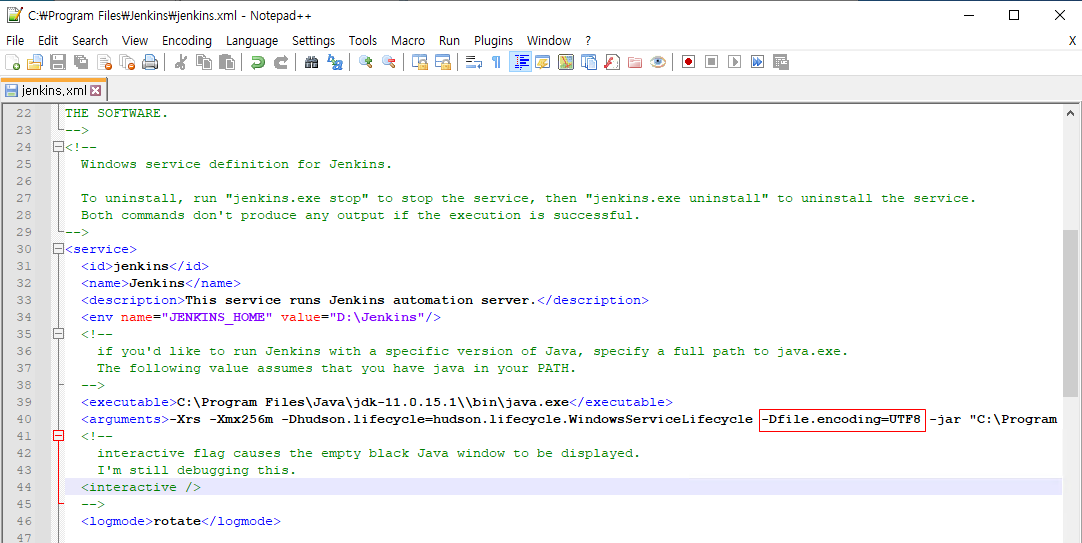Toggle file monitoring eye icon
1082x543 pixels.
tap(658, 62)
